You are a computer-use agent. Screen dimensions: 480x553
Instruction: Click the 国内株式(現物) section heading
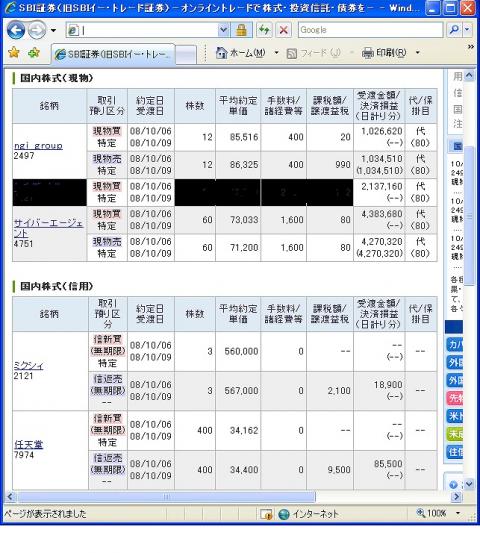pos(56,78)
